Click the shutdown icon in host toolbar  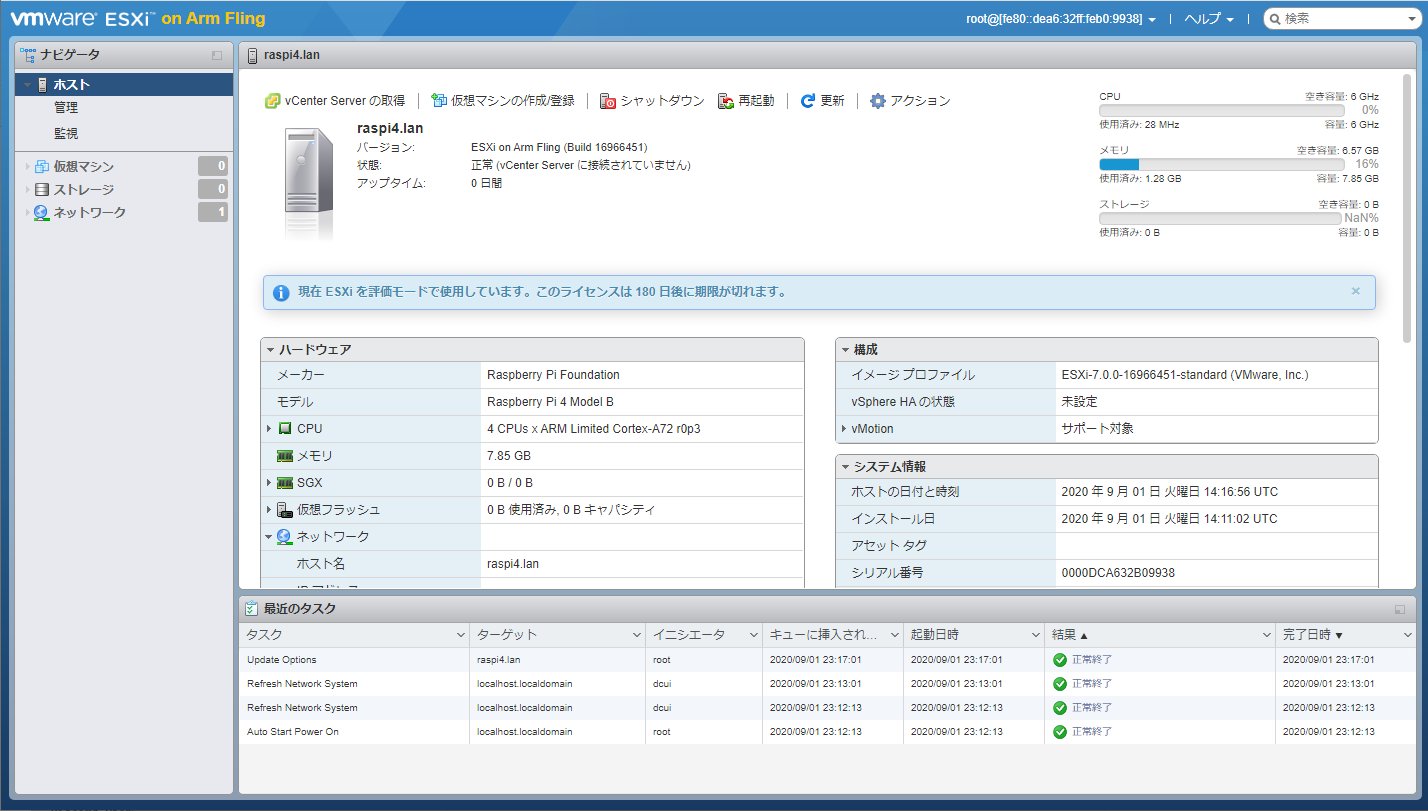pyautogui.click(x=608, y=101)
